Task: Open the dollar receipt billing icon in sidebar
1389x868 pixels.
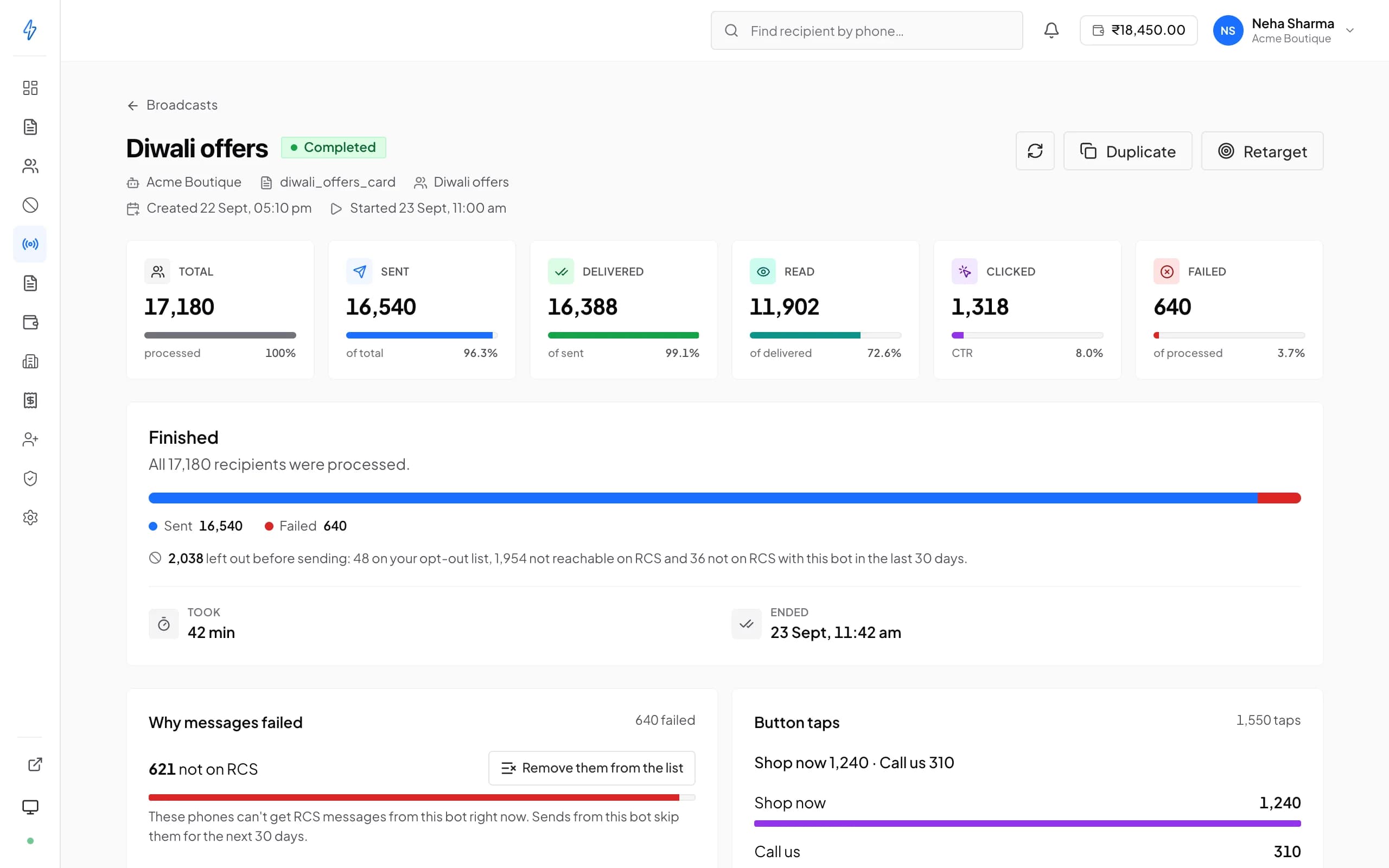Action: point(30,400)
